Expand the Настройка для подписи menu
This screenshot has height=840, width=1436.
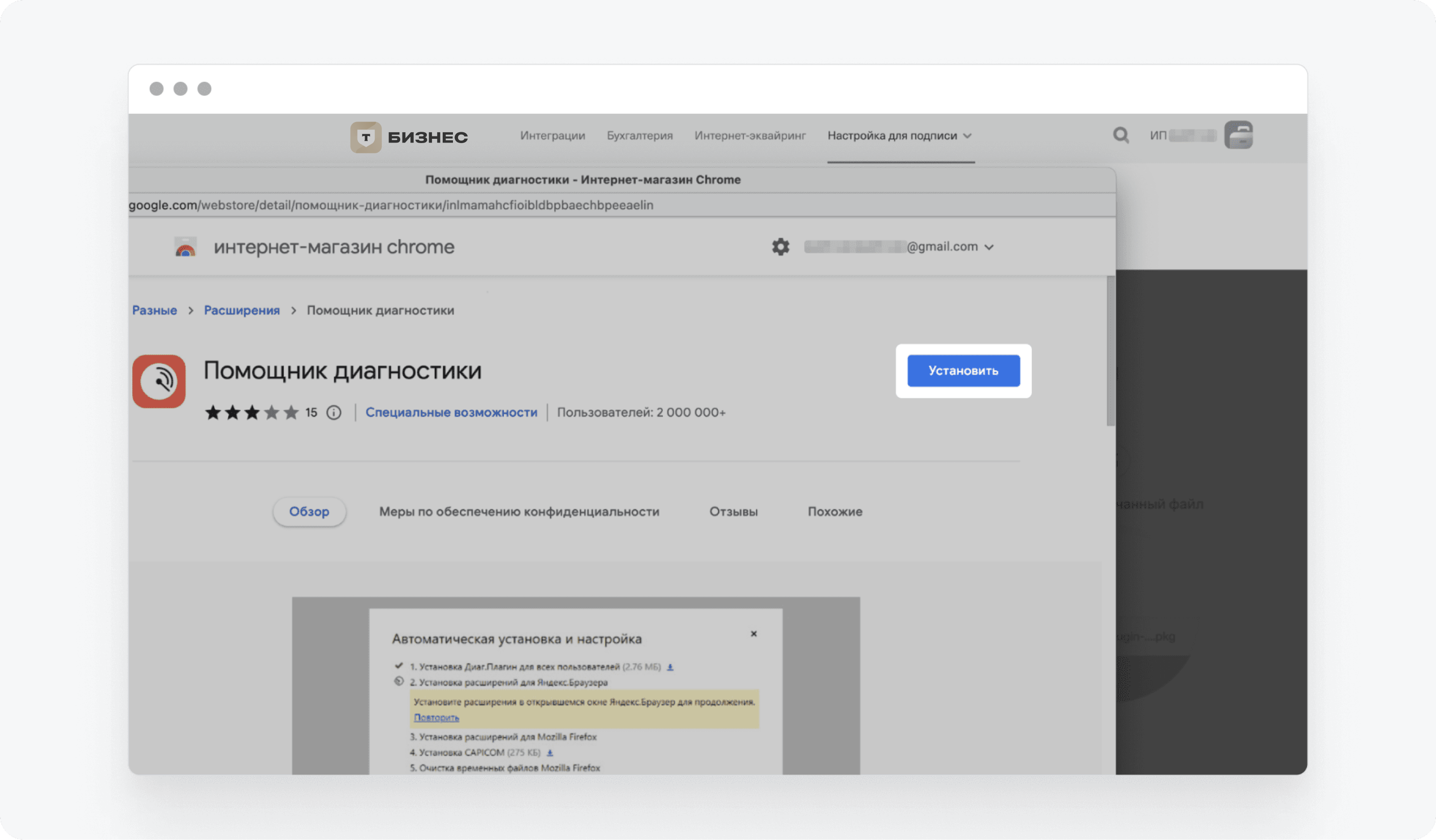(x=900, y=136)
